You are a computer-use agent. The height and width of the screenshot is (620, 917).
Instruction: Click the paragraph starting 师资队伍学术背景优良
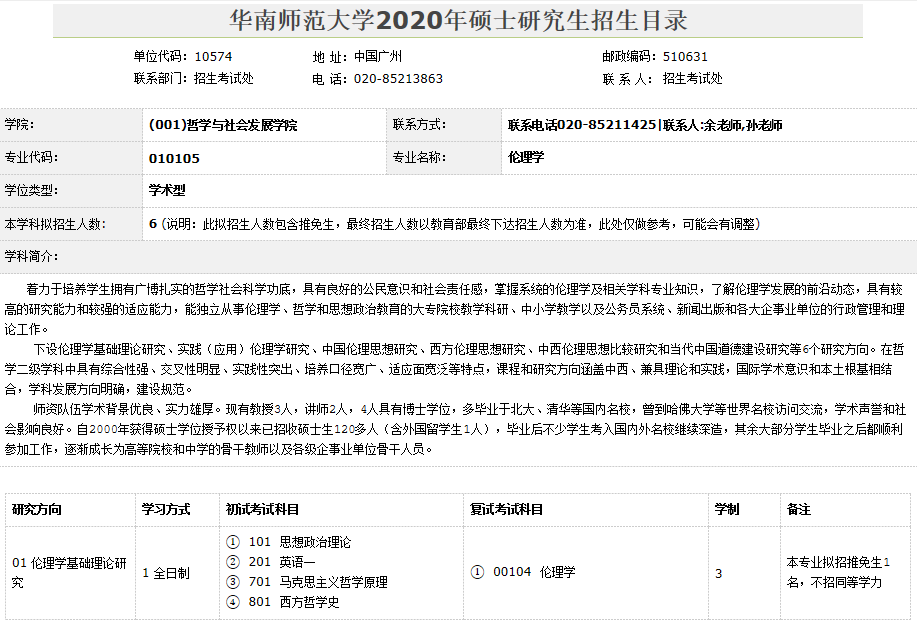454,429
